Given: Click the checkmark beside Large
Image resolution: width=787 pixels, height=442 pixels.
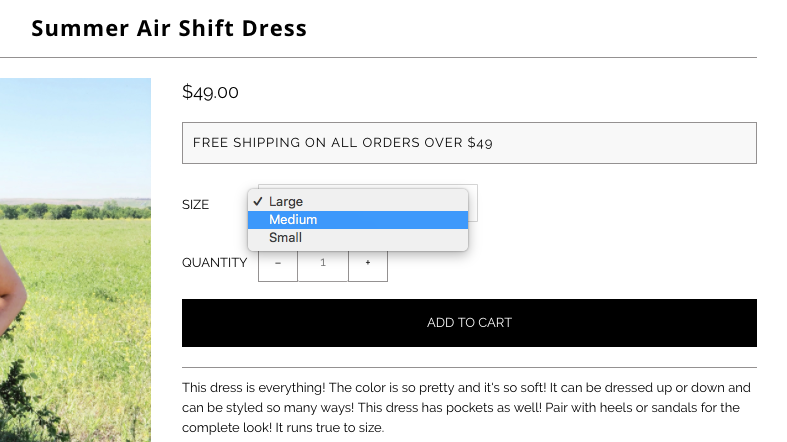Looking at the screenshot, I should [x=258, y=202].
